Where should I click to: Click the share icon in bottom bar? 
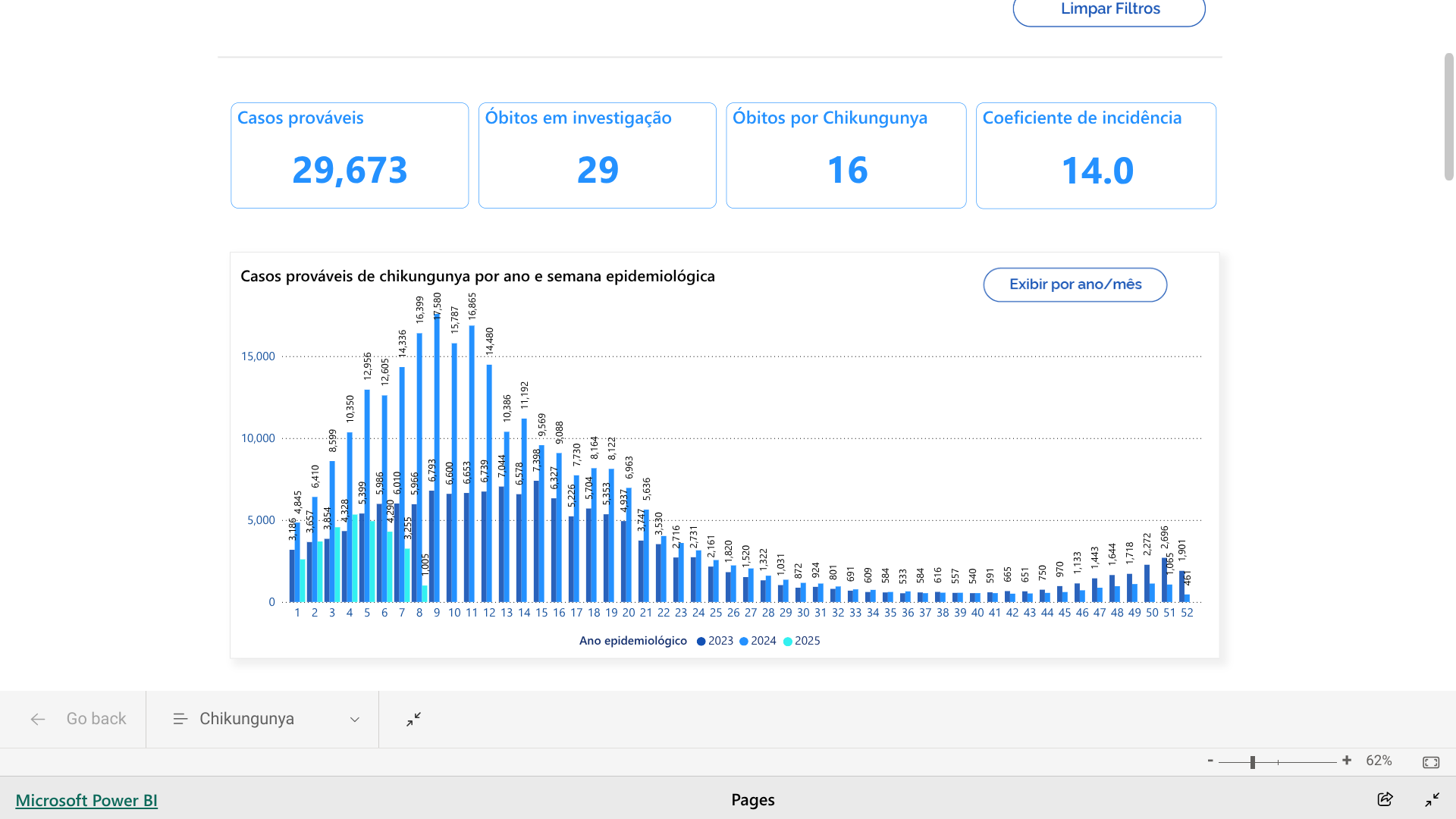click(1385, 799)
